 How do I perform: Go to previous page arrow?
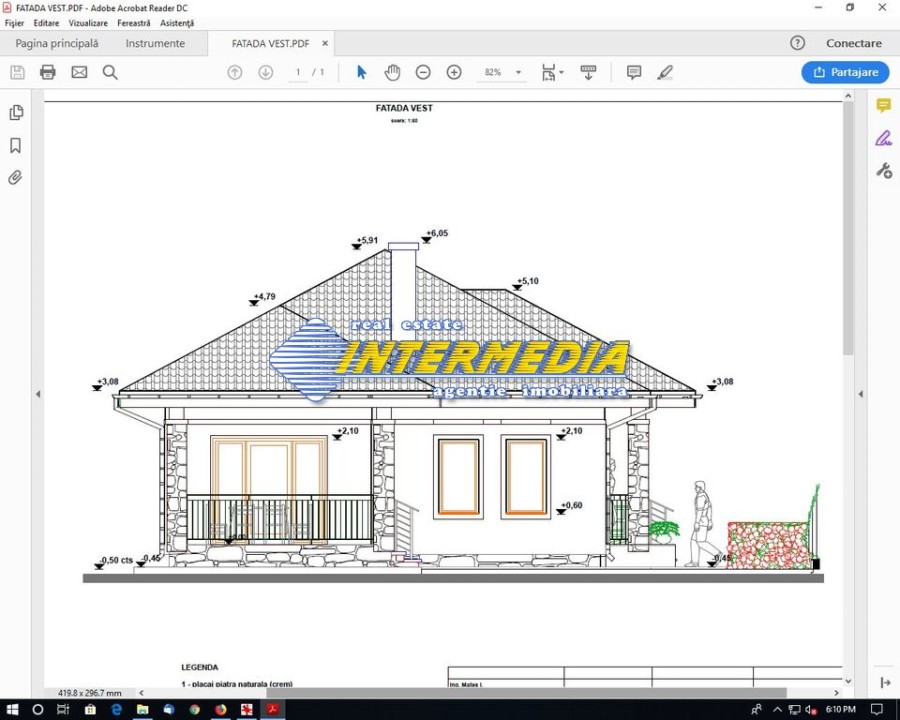coord(235,72)
